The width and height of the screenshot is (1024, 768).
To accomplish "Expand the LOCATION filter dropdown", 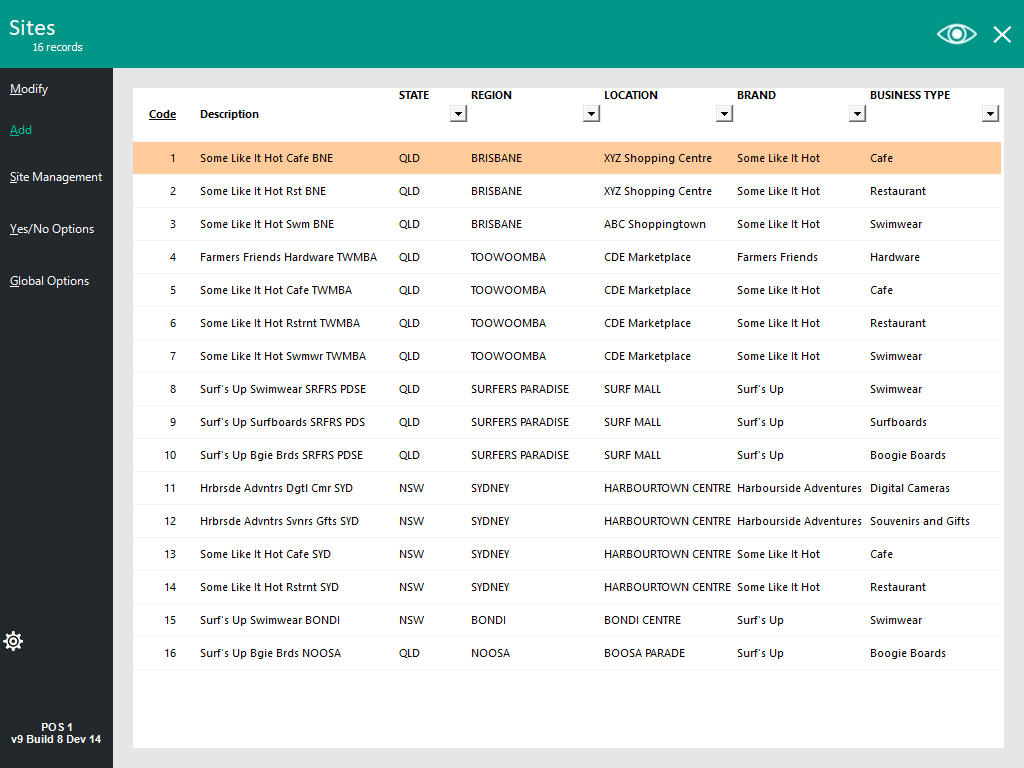I will tap(724, 114).
